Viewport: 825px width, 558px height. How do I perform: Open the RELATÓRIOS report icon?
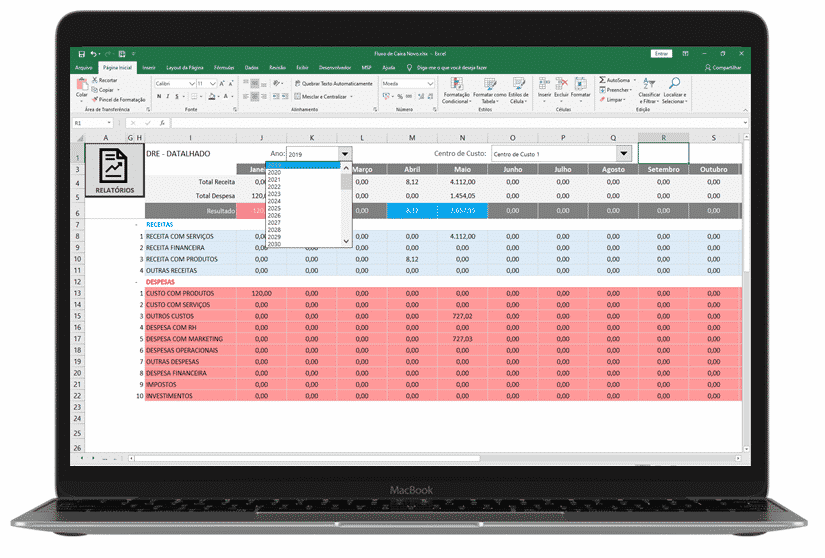point(114,170)
